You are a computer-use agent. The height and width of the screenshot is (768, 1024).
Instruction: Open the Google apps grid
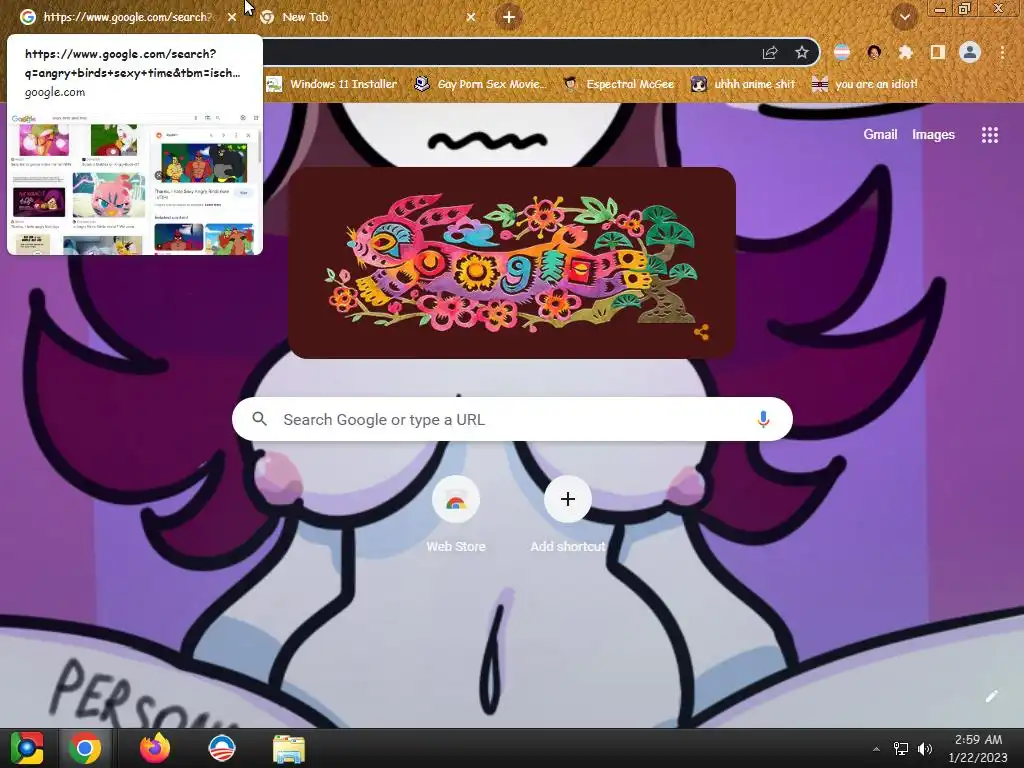(x=990, y=135)
